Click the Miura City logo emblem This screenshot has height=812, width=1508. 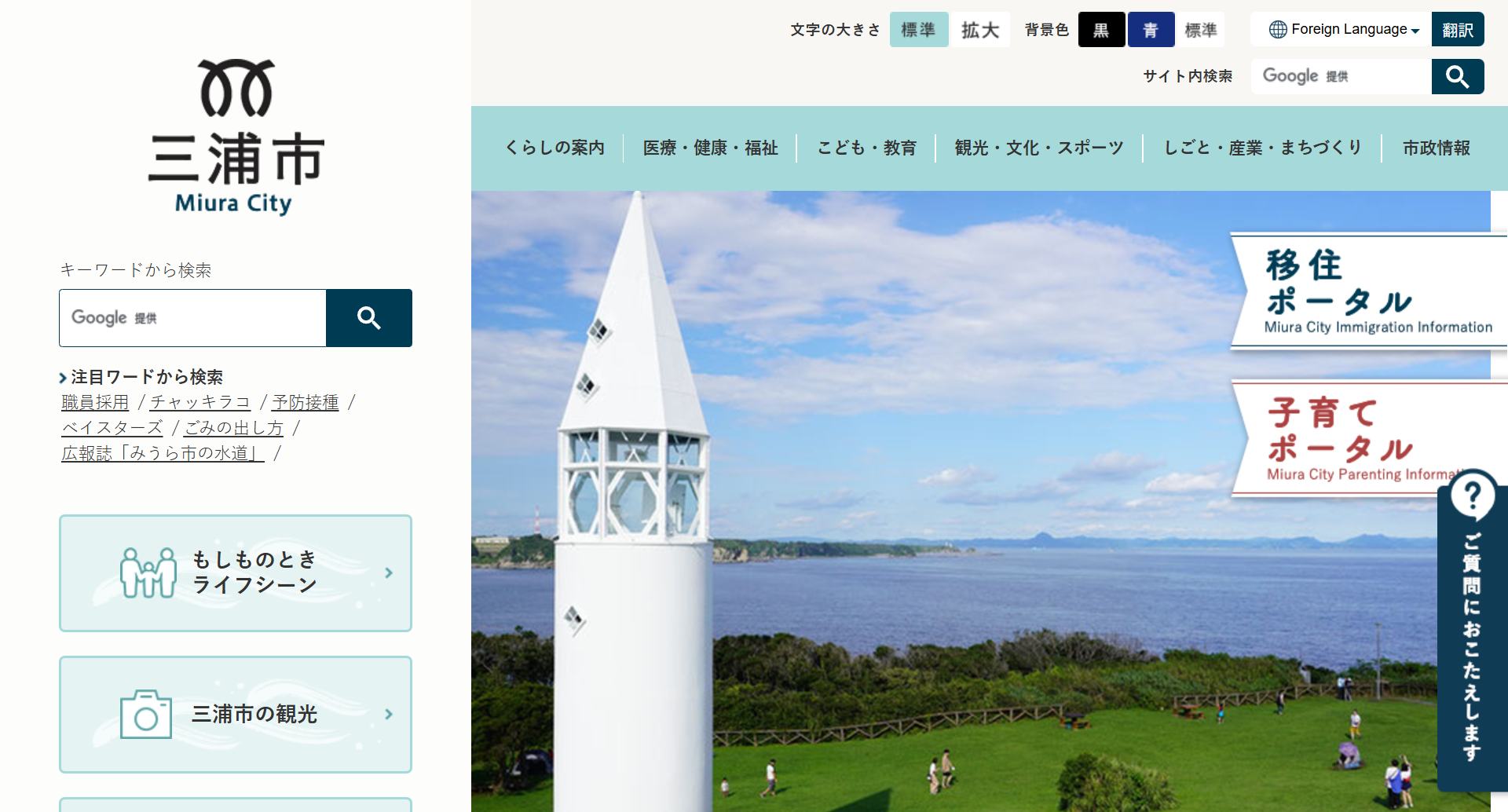(236, 88)
